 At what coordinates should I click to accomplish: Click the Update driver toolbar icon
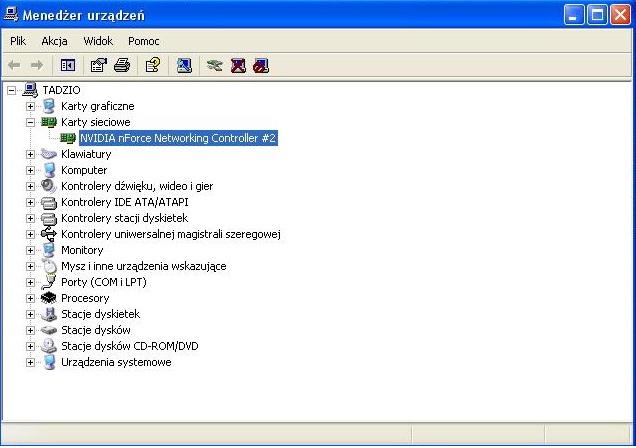click(215, 65)
